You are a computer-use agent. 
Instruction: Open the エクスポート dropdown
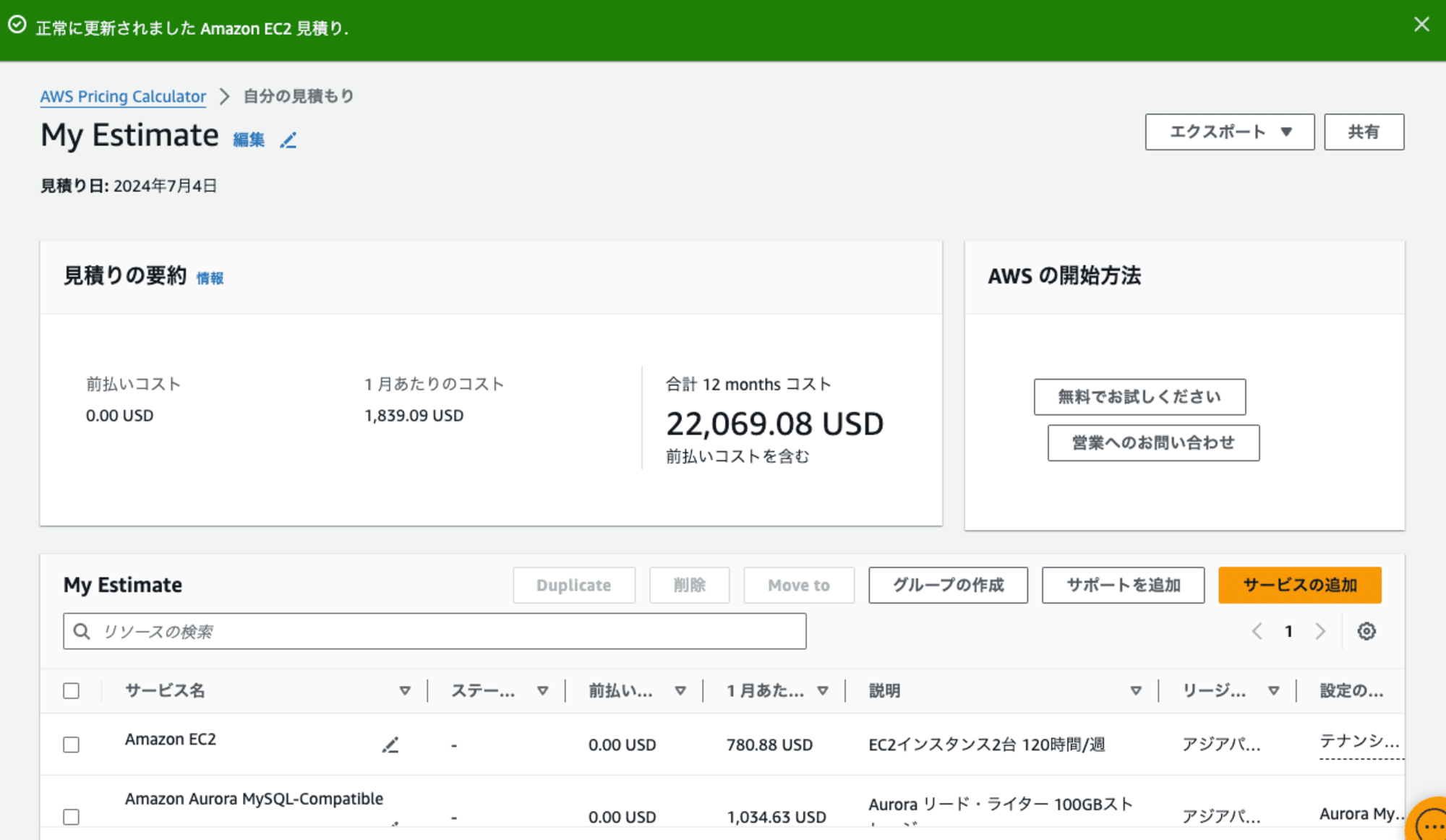click(1230, 132)
